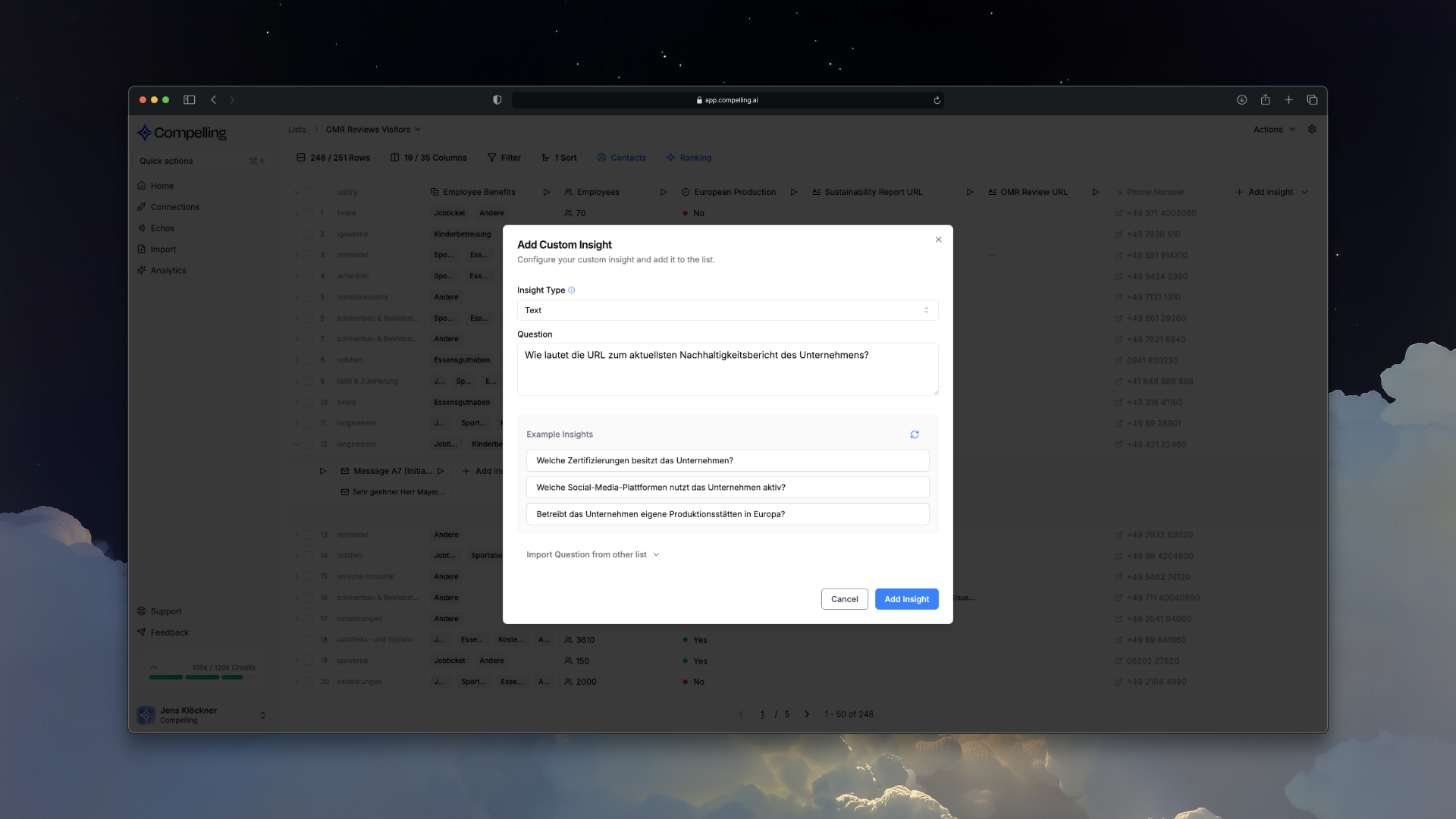Close the Add Custom Insight dialog

click(x=938, y=240)
